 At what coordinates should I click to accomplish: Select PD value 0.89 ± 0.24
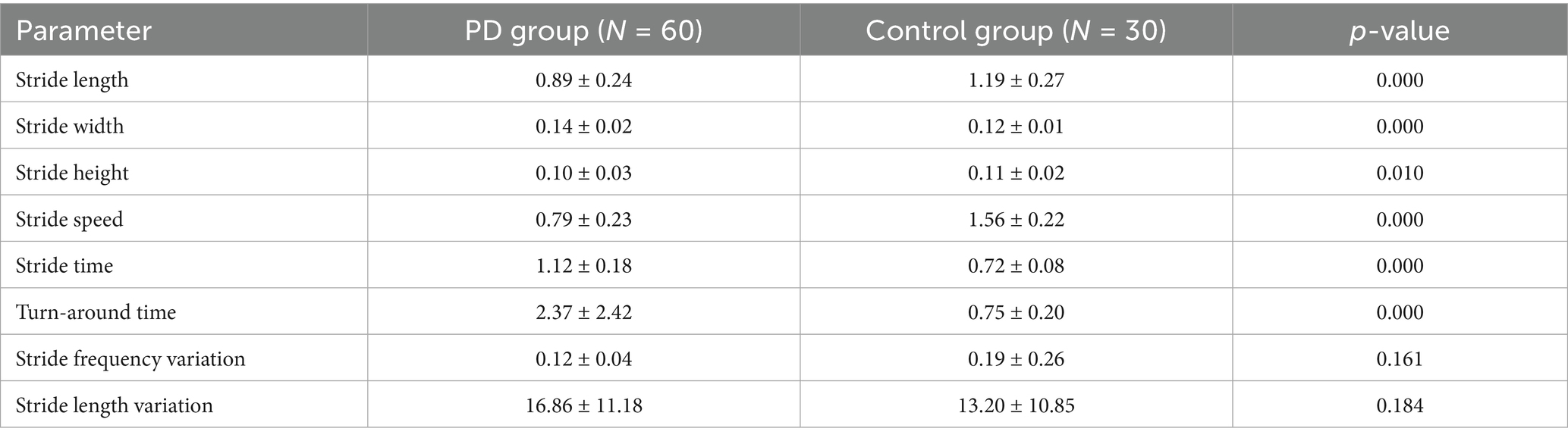pos(583,80)
